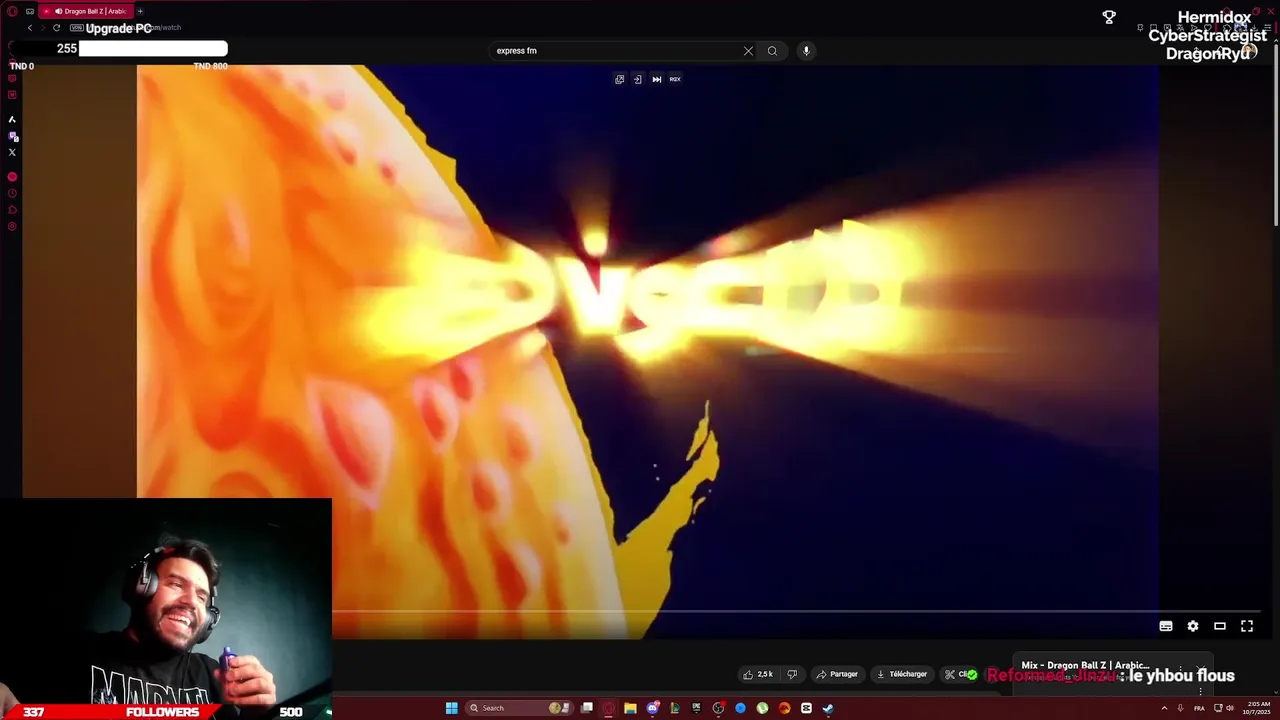This screenshot has height=720, width=1280.
Task: Open a new browser tab
Action: 140,11
